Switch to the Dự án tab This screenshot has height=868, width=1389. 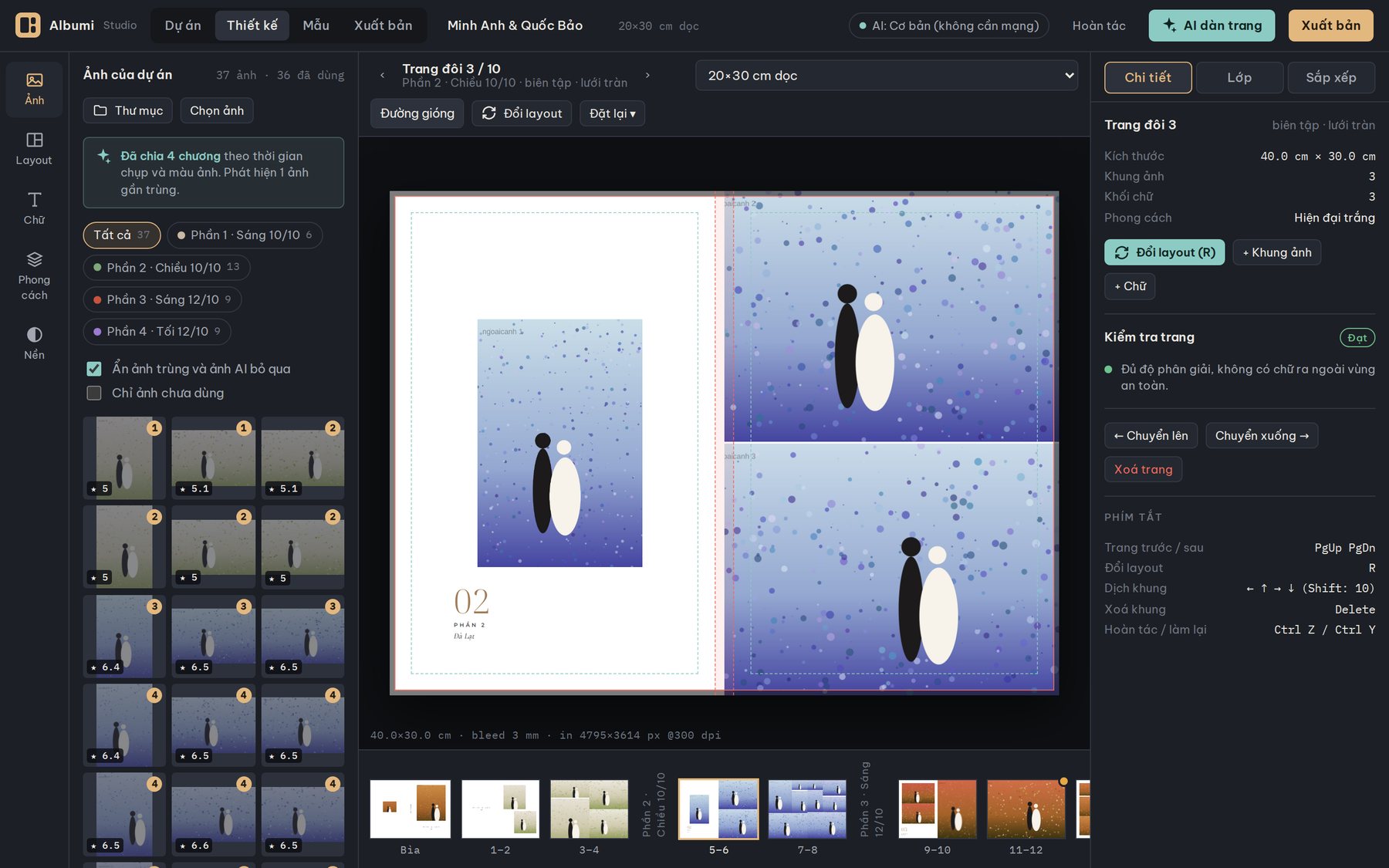183,25
